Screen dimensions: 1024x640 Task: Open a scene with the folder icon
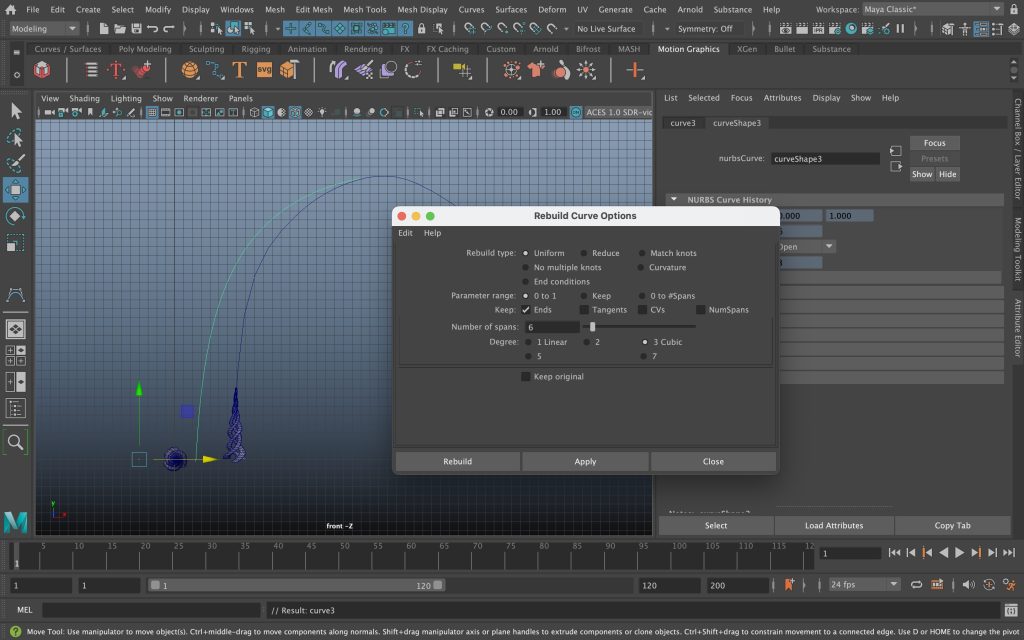click(120, 29)
